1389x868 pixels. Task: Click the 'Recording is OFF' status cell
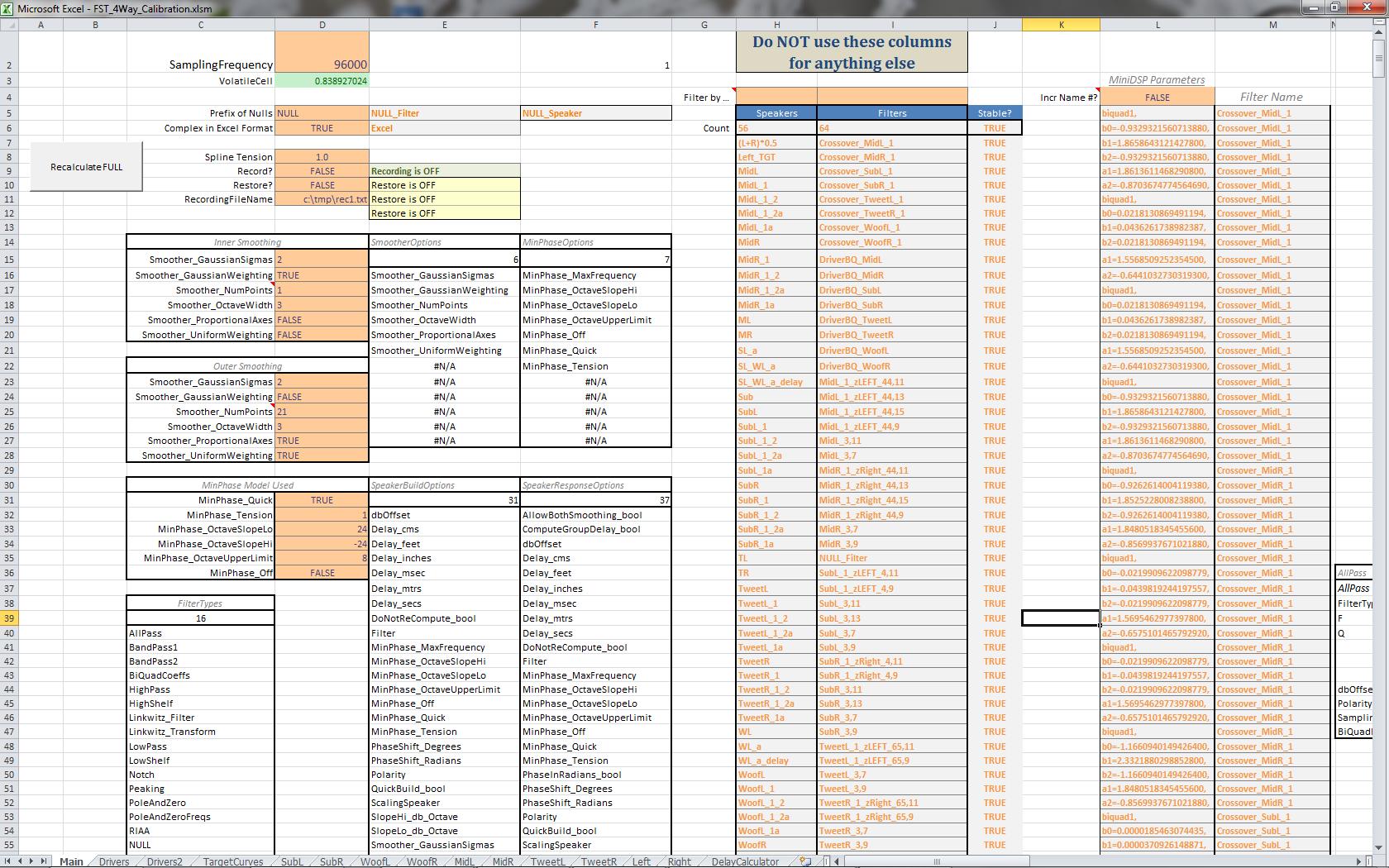pos(445,171)
